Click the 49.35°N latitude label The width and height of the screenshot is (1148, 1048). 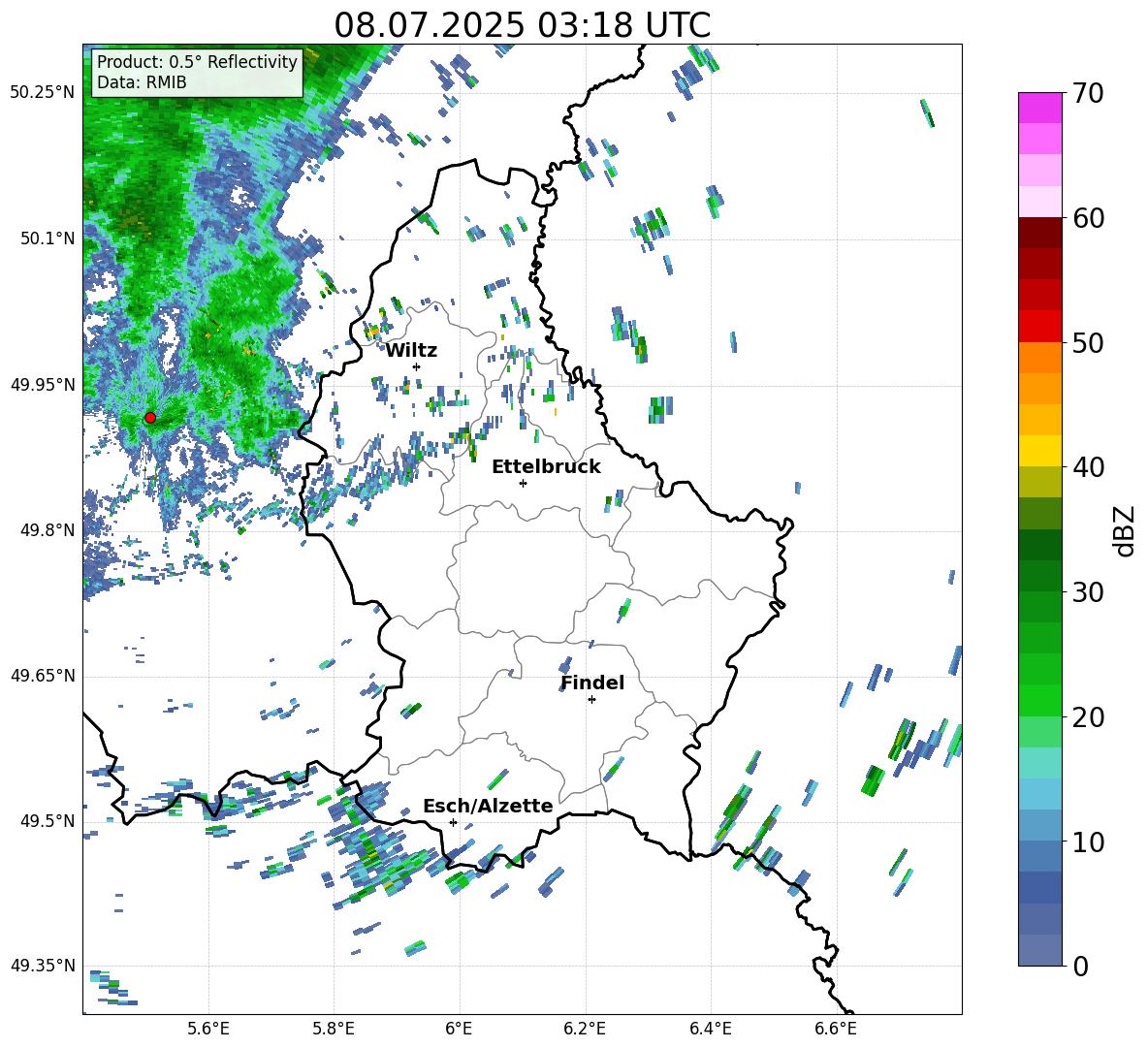[x=43, y=966]
